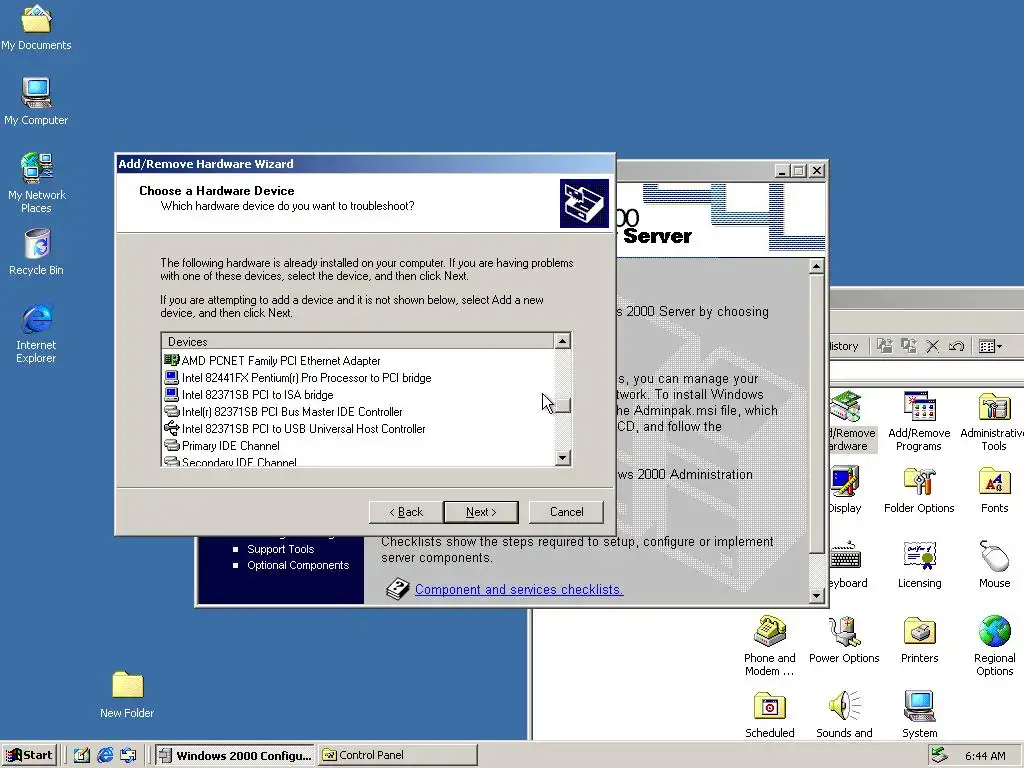Open Mouse settings in Control Panel

click(994, 565)
